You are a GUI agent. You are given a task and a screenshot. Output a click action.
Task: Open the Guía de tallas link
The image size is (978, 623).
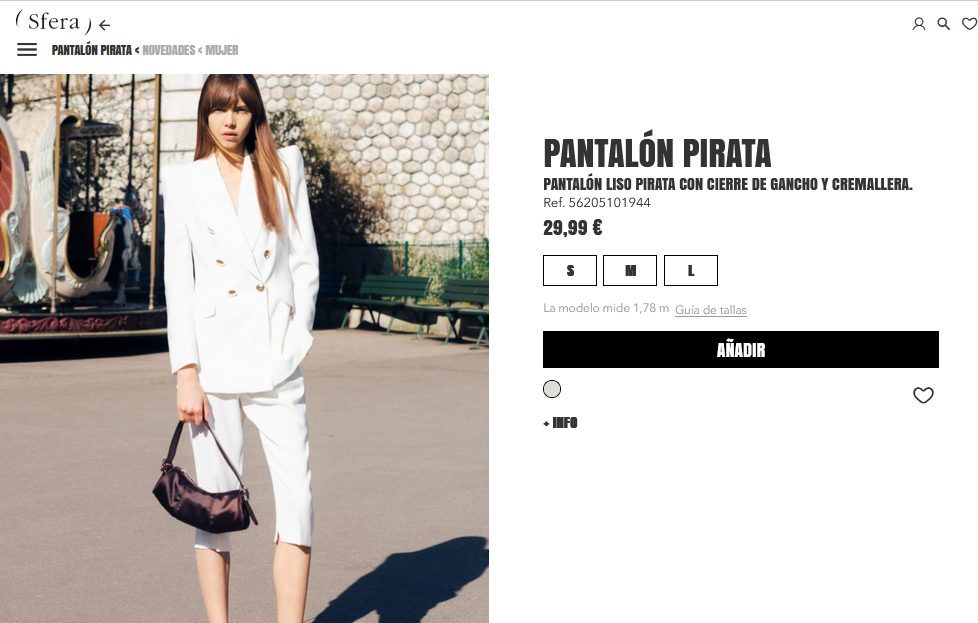tap(710, 310)
